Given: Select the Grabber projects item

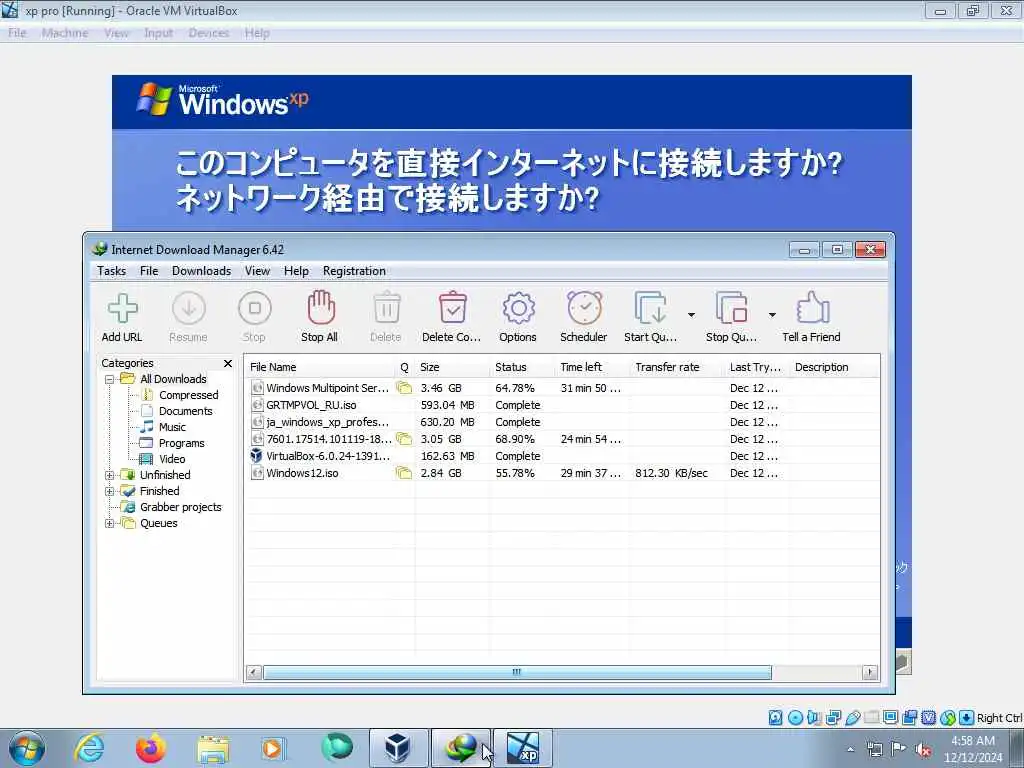Looking at the screenshot, I should tap(180, 507).
